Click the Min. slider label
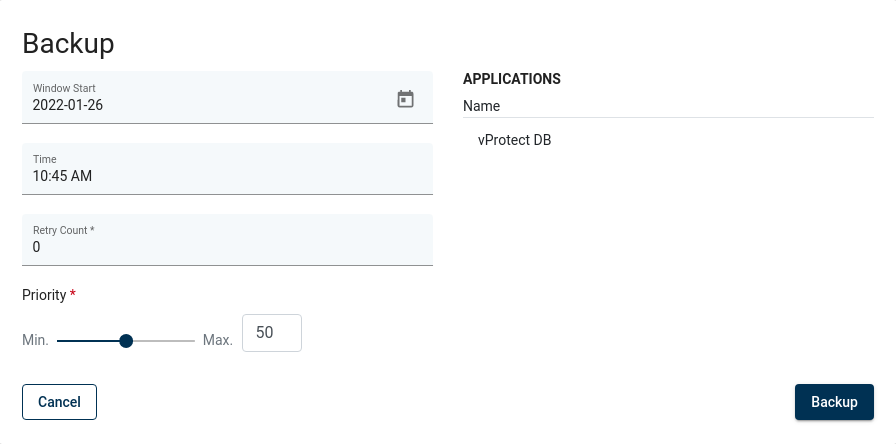Viewport: 896px width, 444px height. point(35,340)
